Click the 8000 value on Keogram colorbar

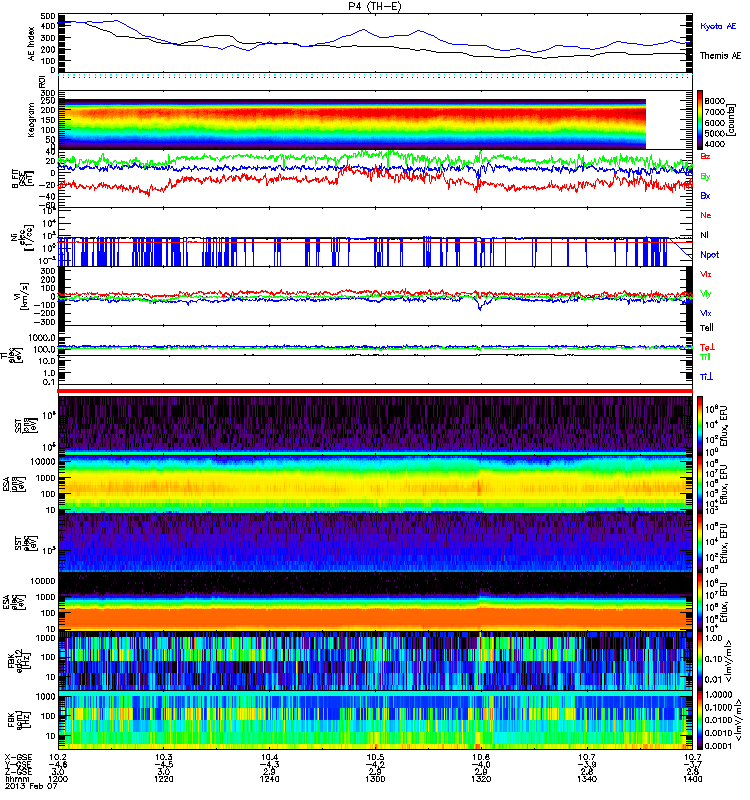[x=715, y=102]
